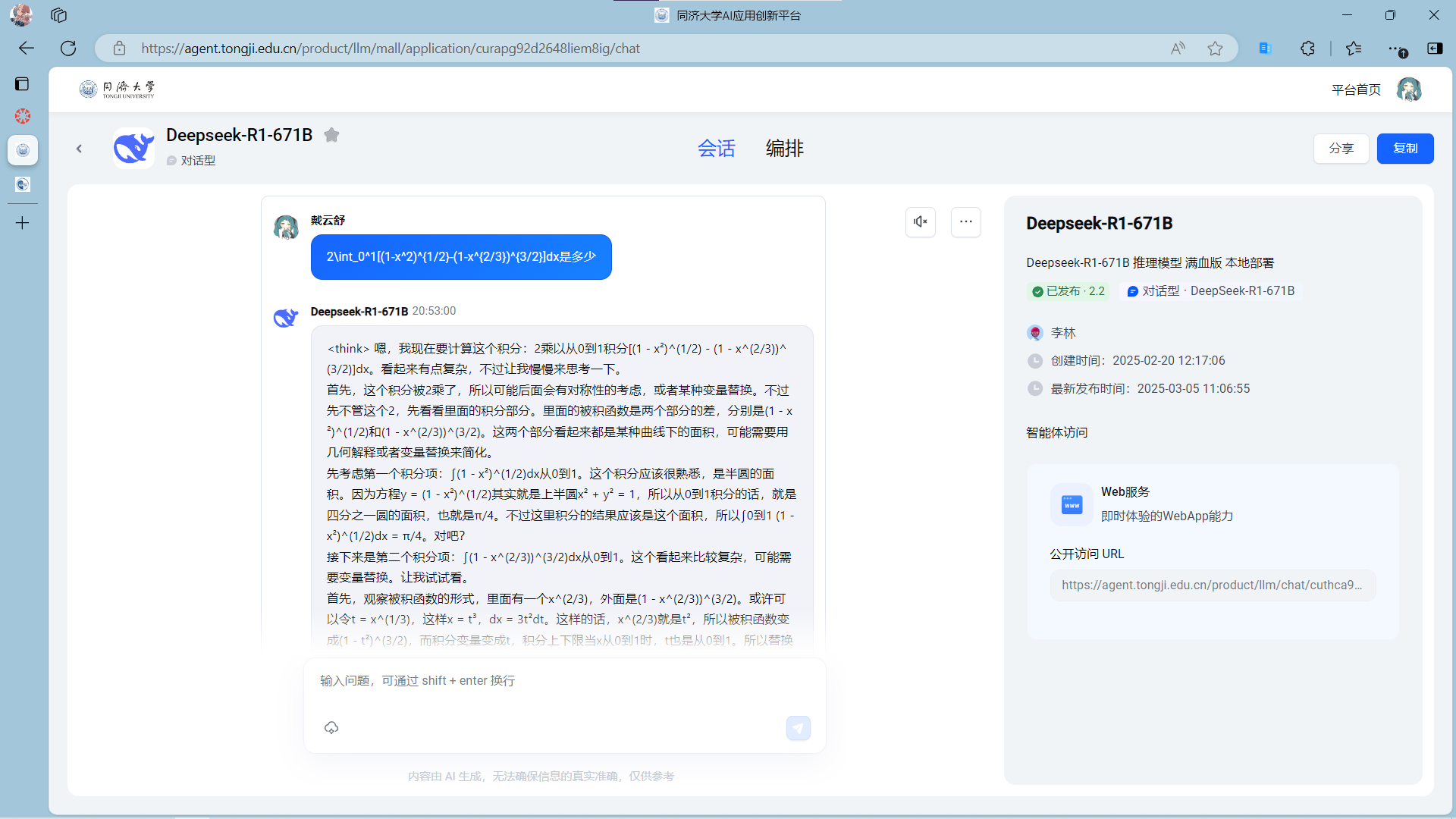Screen dimensions: 1456x819
Task: Open new tab with sidebar plus icon
Action: (23, 223)
